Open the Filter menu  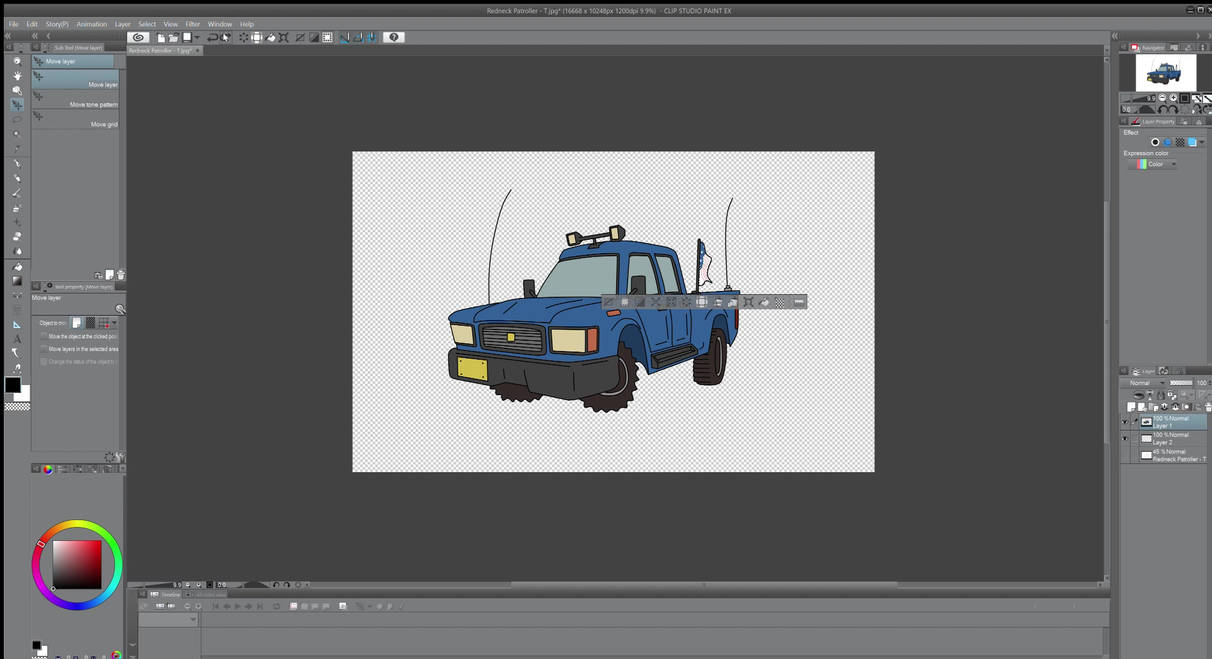[x=193, y=24]
